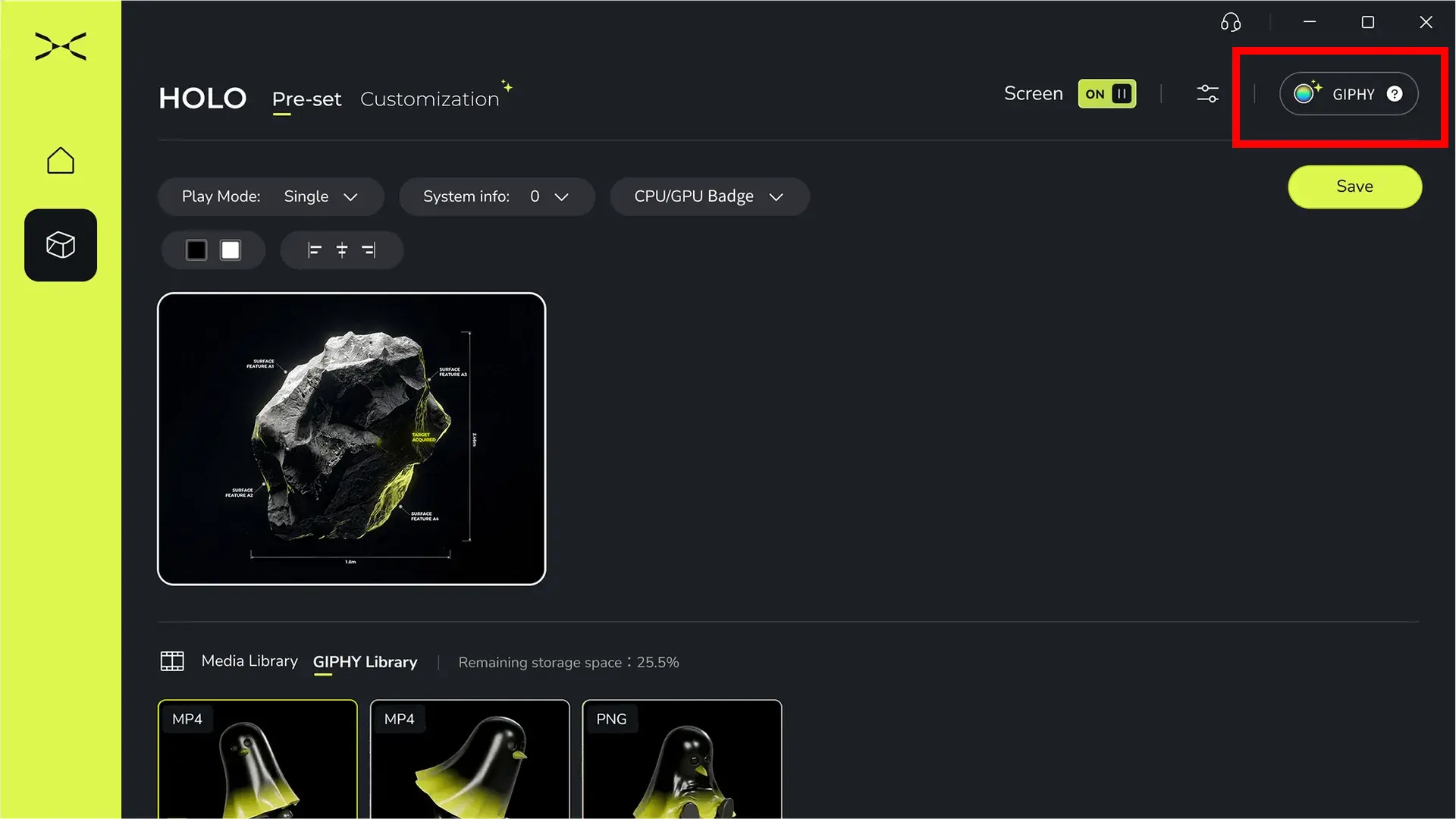Click the colorful GIPHY sparkle icon
Viewport: 1456px width, 819px height.
click(1307, 93)
